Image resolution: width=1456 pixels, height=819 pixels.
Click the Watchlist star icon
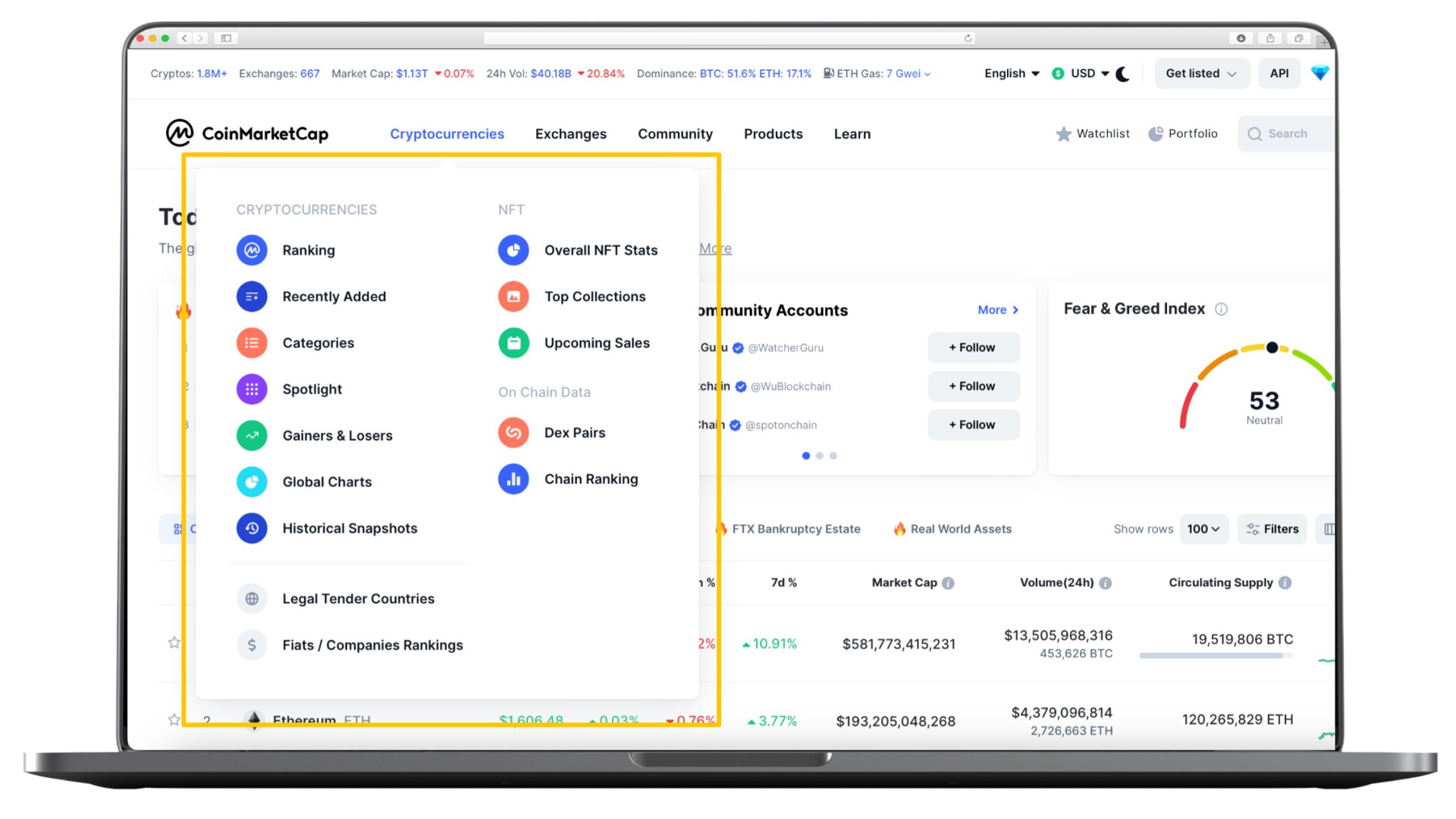tap(1063, 134)
